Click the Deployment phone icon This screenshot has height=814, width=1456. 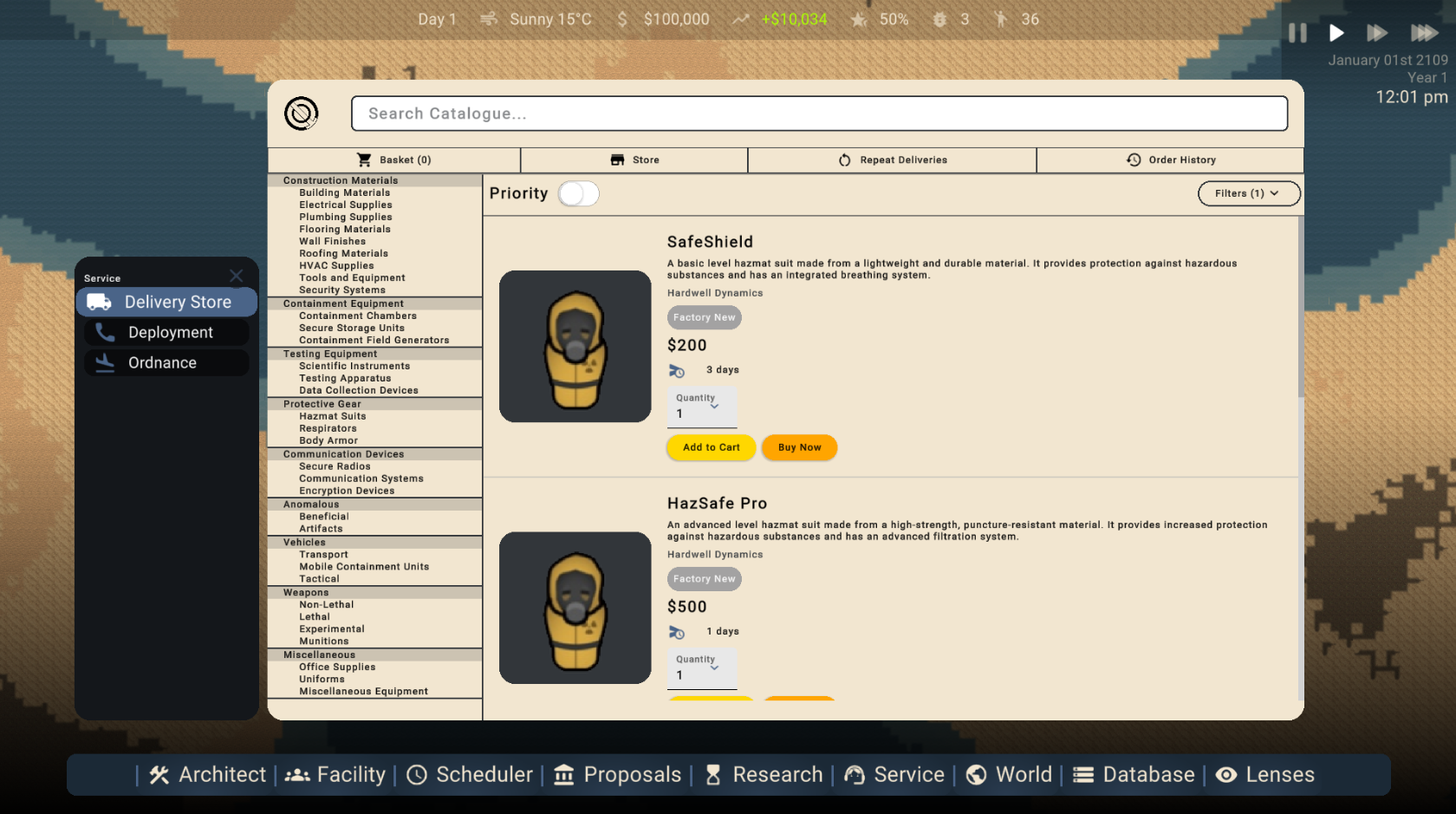(x=105, y=332)
